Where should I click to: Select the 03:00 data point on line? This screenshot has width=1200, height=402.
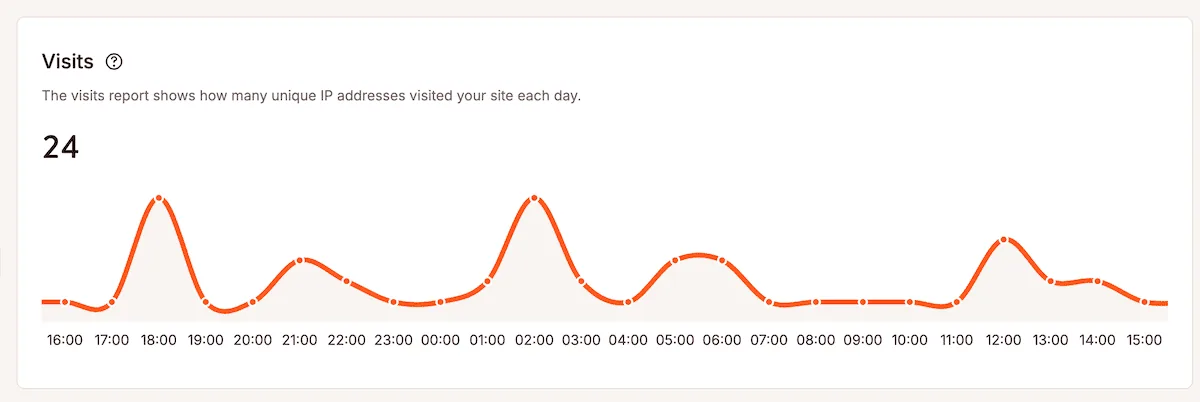[x=581, y=282]
